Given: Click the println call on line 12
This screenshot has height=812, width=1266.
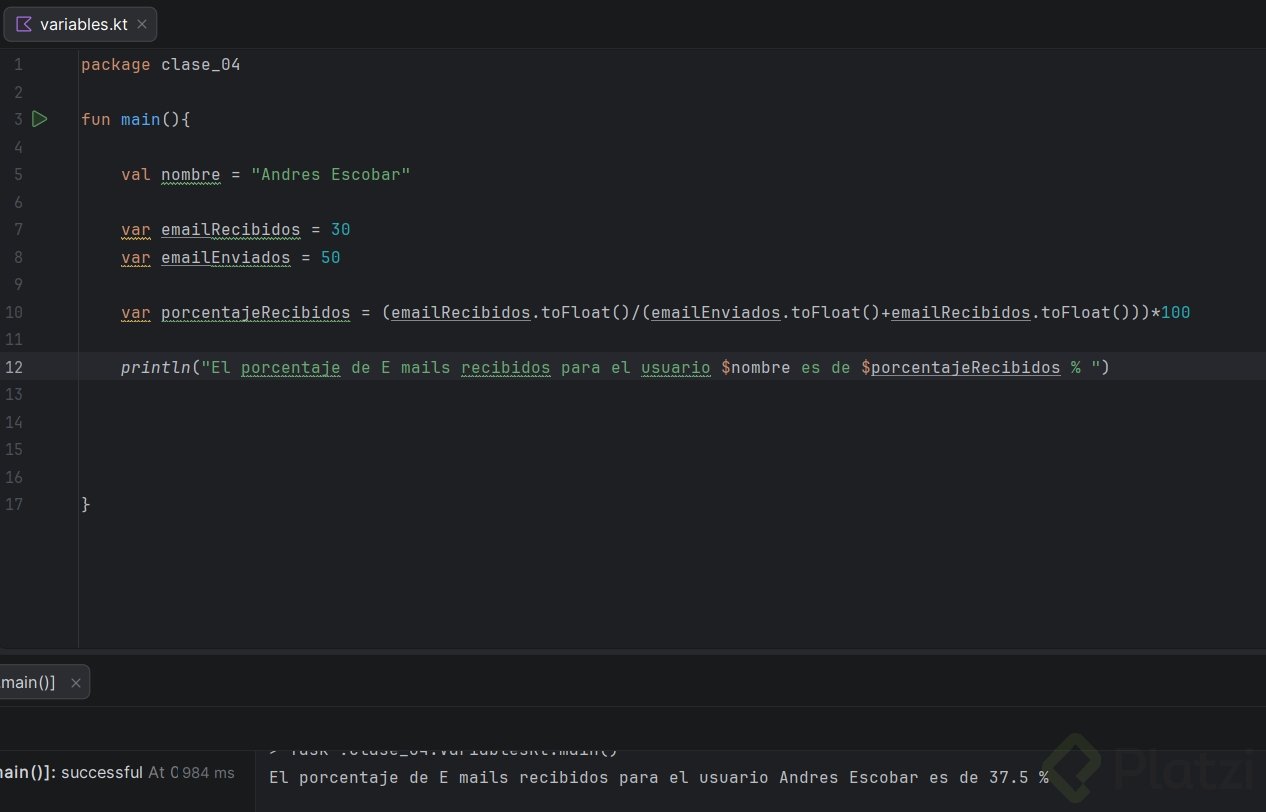Looking at the screenshot, I should [x=156, y=367].
